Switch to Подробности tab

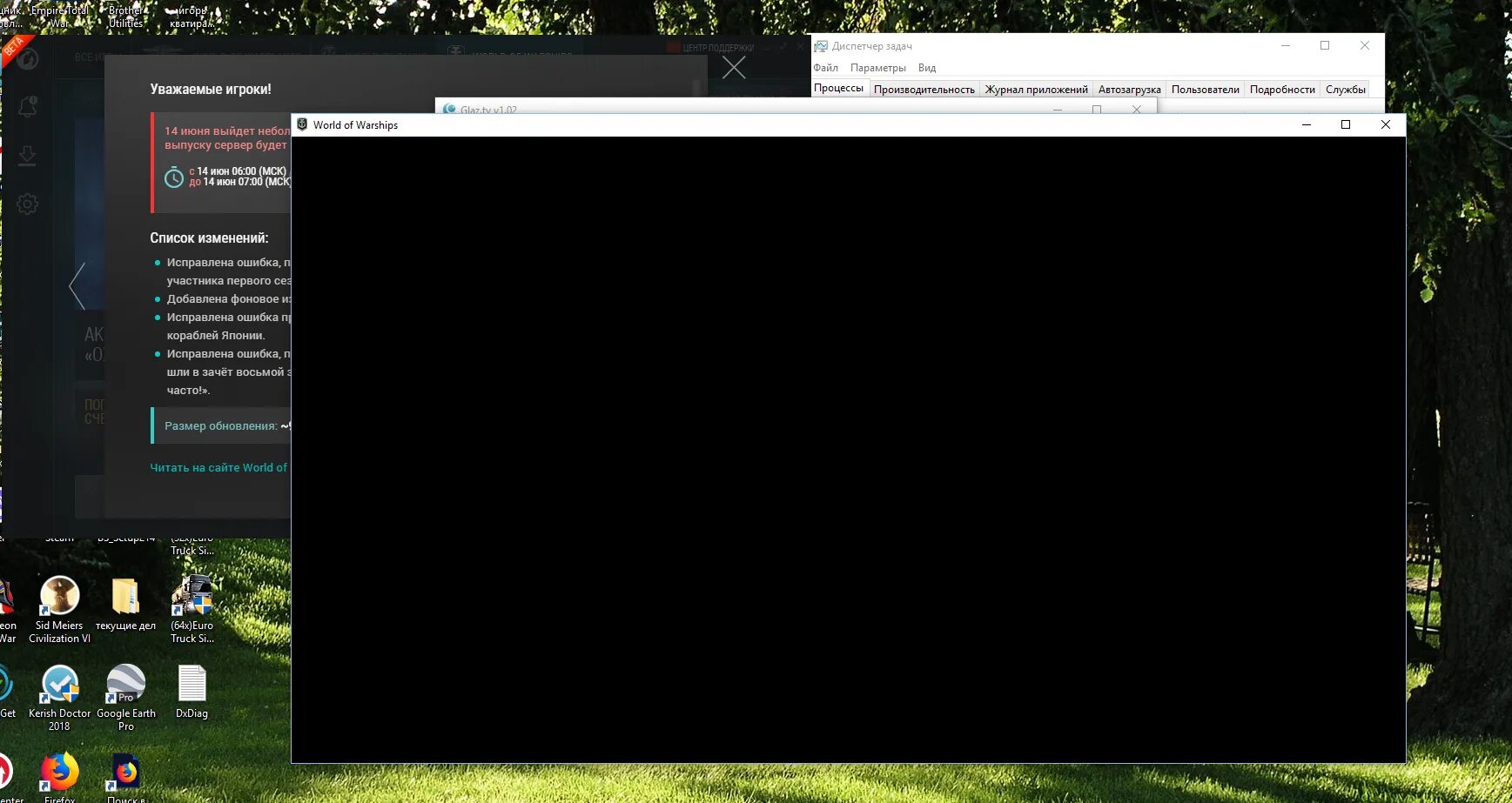(1282, 90)
